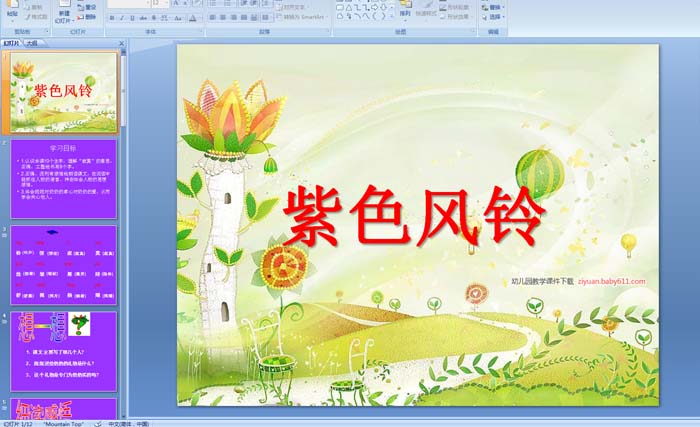
Task: Click the New Slide button icon
Action: tap(65, 12)
